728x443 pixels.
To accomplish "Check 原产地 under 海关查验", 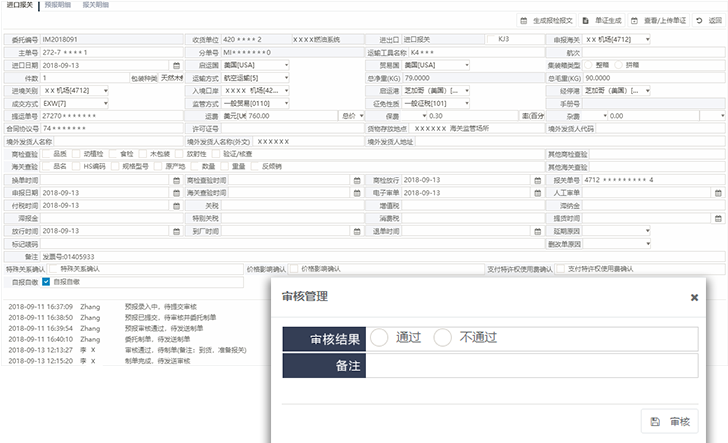I will [158, 166].
